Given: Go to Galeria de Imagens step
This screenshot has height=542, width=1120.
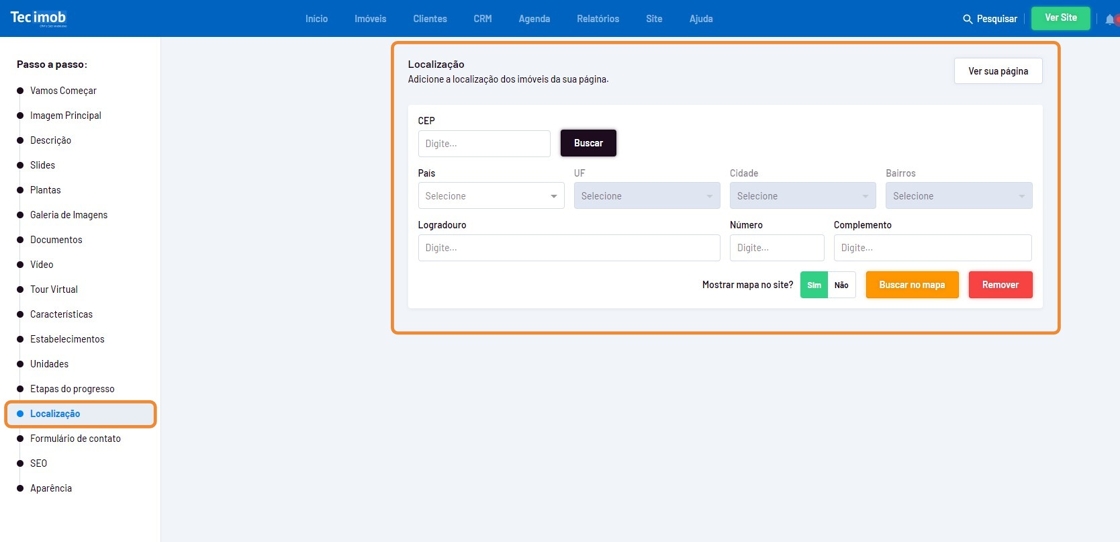Looking at the screenshot, I should click(68, 215).
